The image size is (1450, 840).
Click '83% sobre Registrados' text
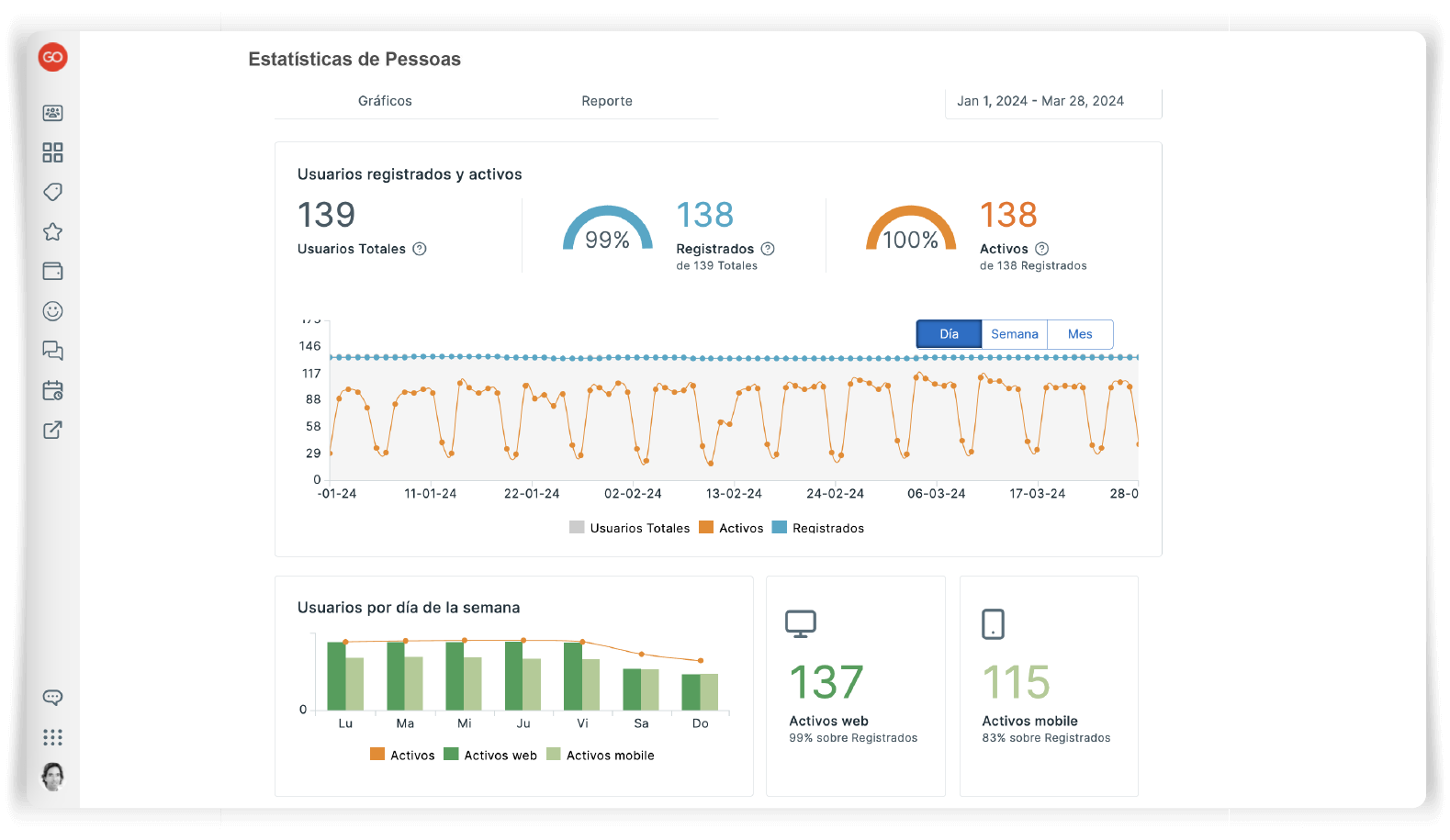coord(1046,738)
